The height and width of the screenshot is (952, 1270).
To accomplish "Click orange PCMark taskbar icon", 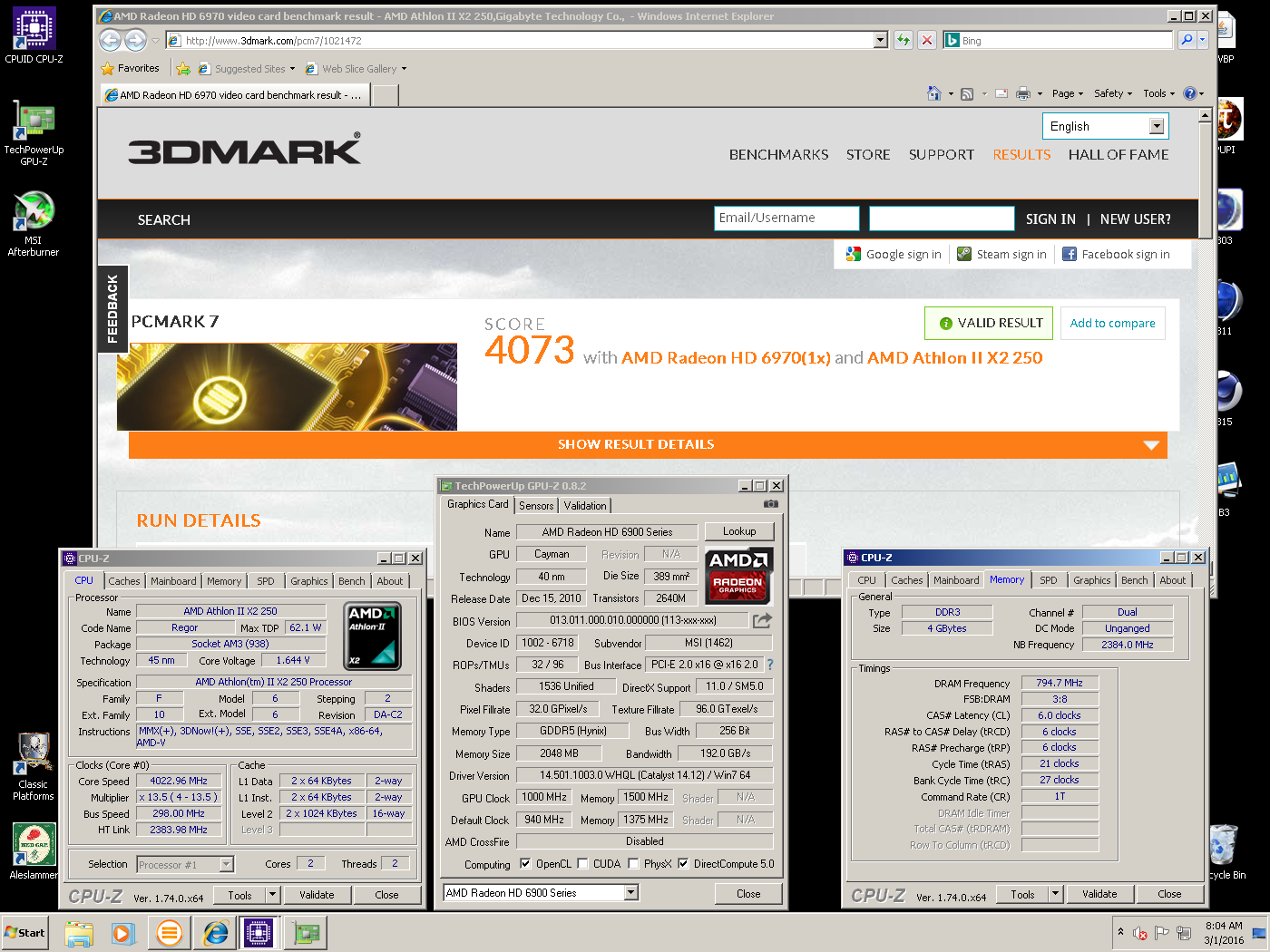I will 170,933.
